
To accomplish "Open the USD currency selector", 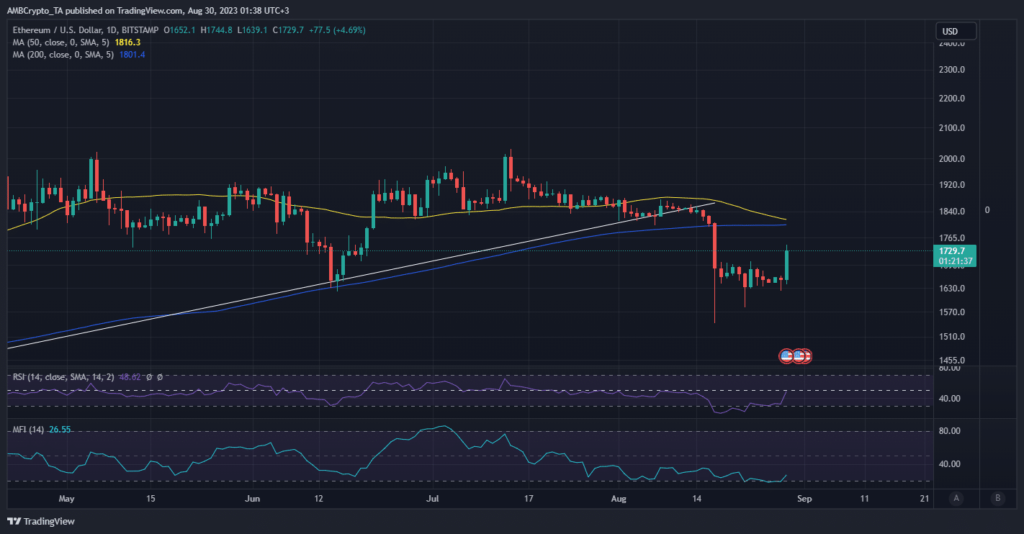I will (x=956, y=32).
